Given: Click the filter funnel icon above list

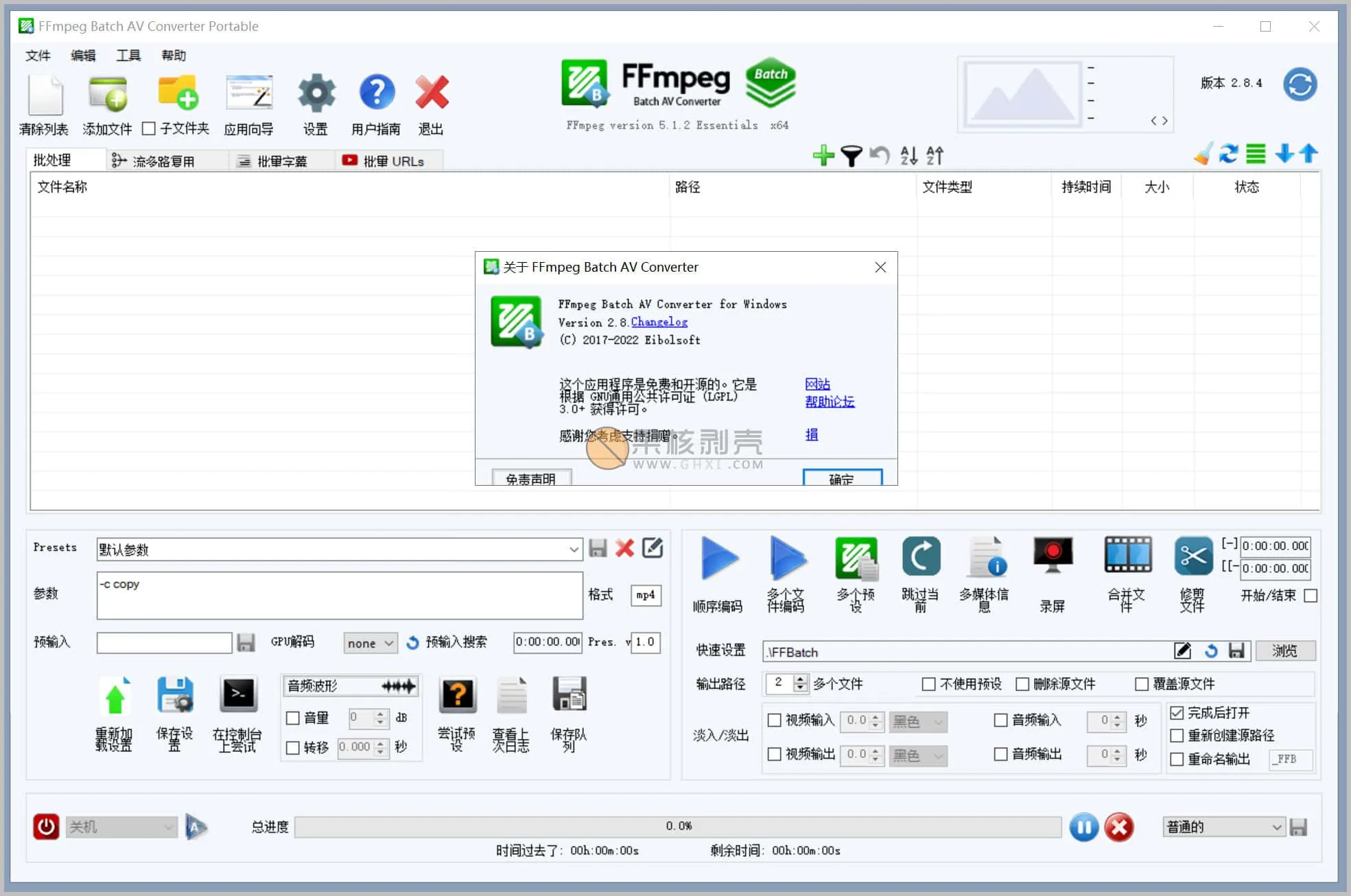Looking at the screenshot, I should pos(851,156).
